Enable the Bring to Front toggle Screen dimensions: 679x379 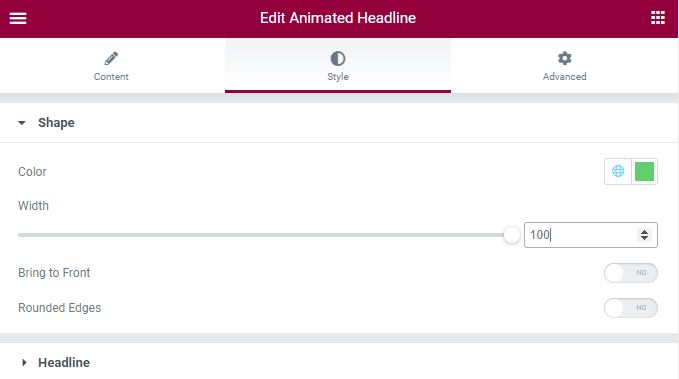click(630, 273)
